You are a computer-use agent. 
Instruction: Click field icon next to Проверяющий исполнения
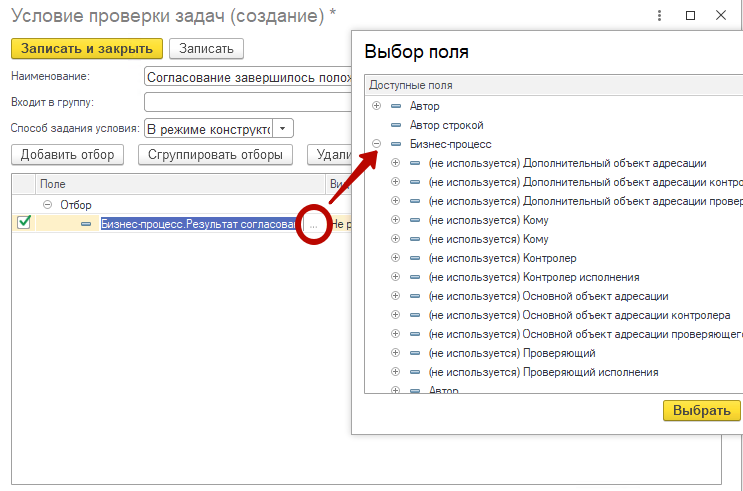coord(415,372)
